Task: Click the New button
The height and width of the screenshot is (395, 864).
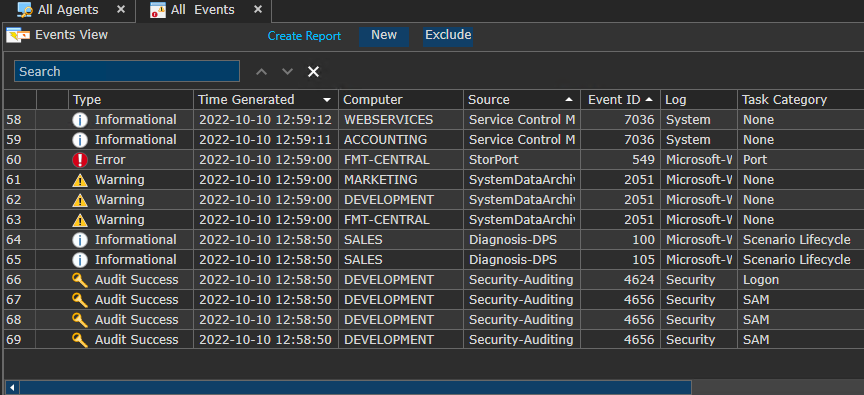Action: [x=384, y=36]
